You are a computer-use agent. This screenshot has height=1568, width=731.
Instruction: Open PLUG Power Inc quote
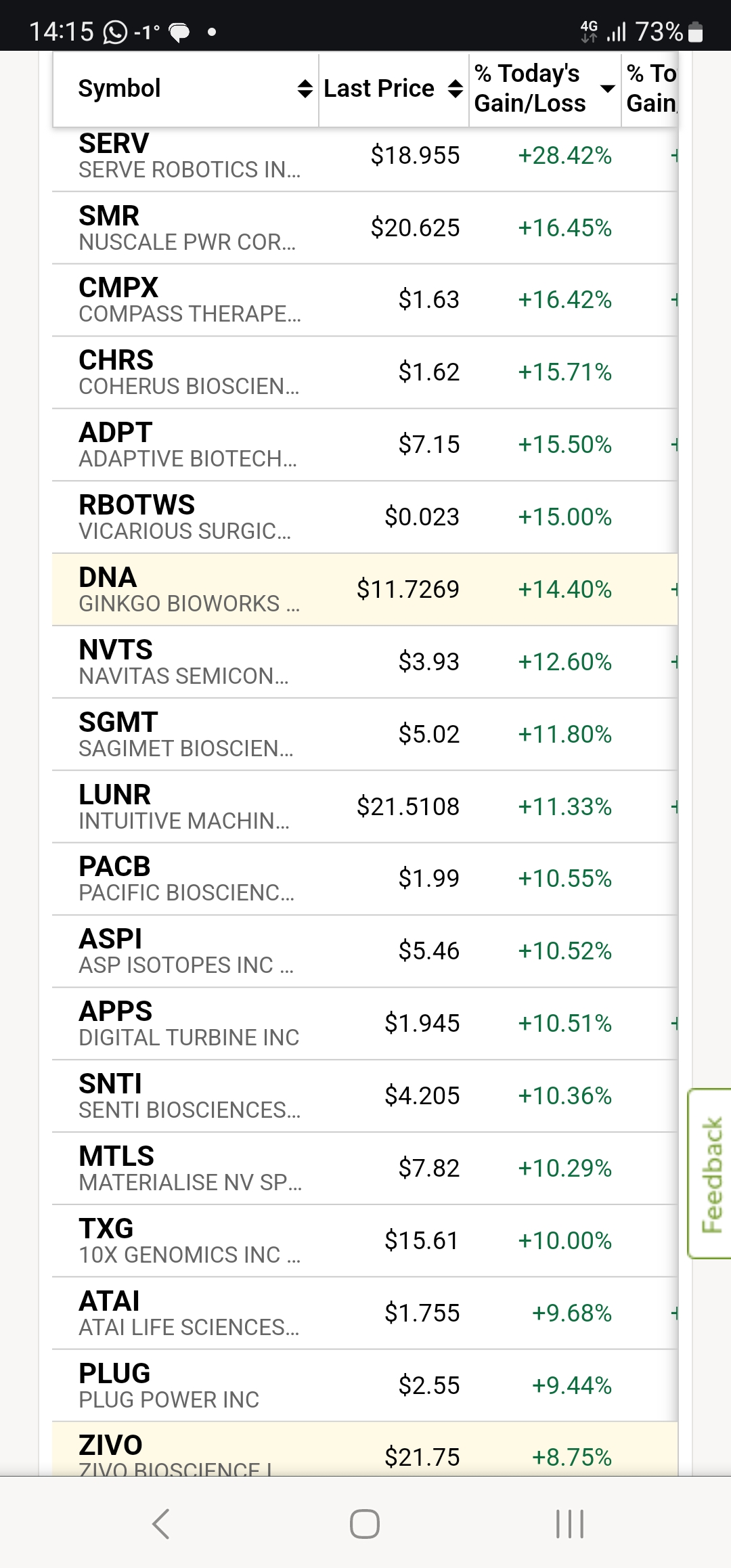pos(169,1385)
